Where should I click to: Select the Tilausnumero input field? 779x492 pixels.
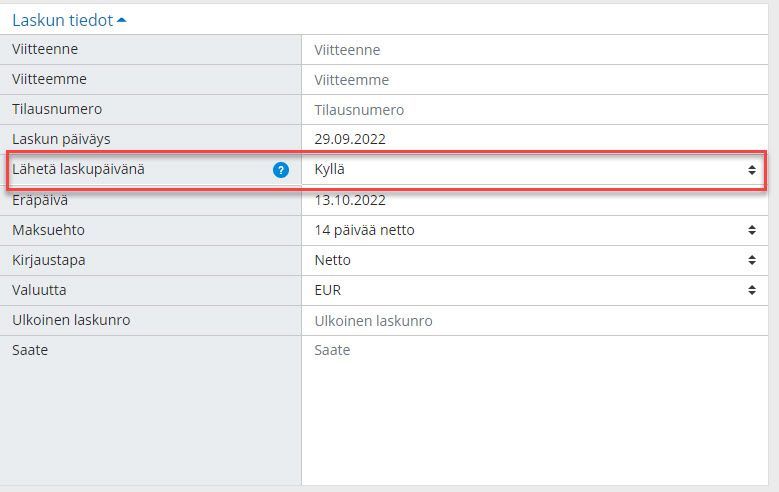534,110
